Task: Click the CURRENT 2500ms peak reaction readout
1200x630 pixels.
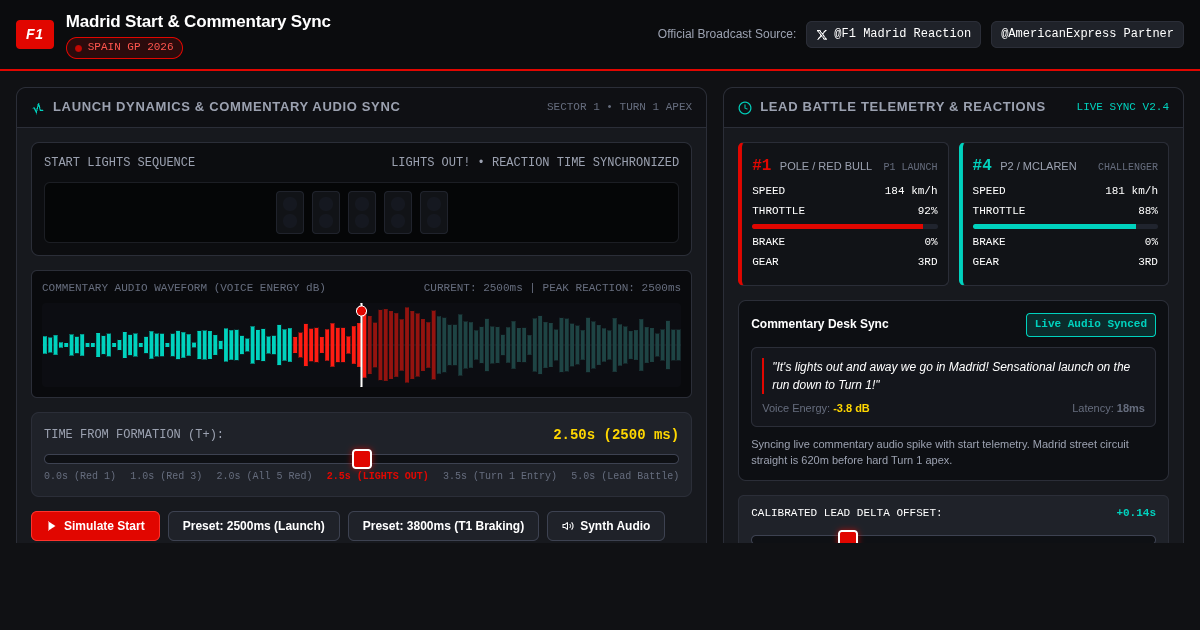Action: pos(552,288)
